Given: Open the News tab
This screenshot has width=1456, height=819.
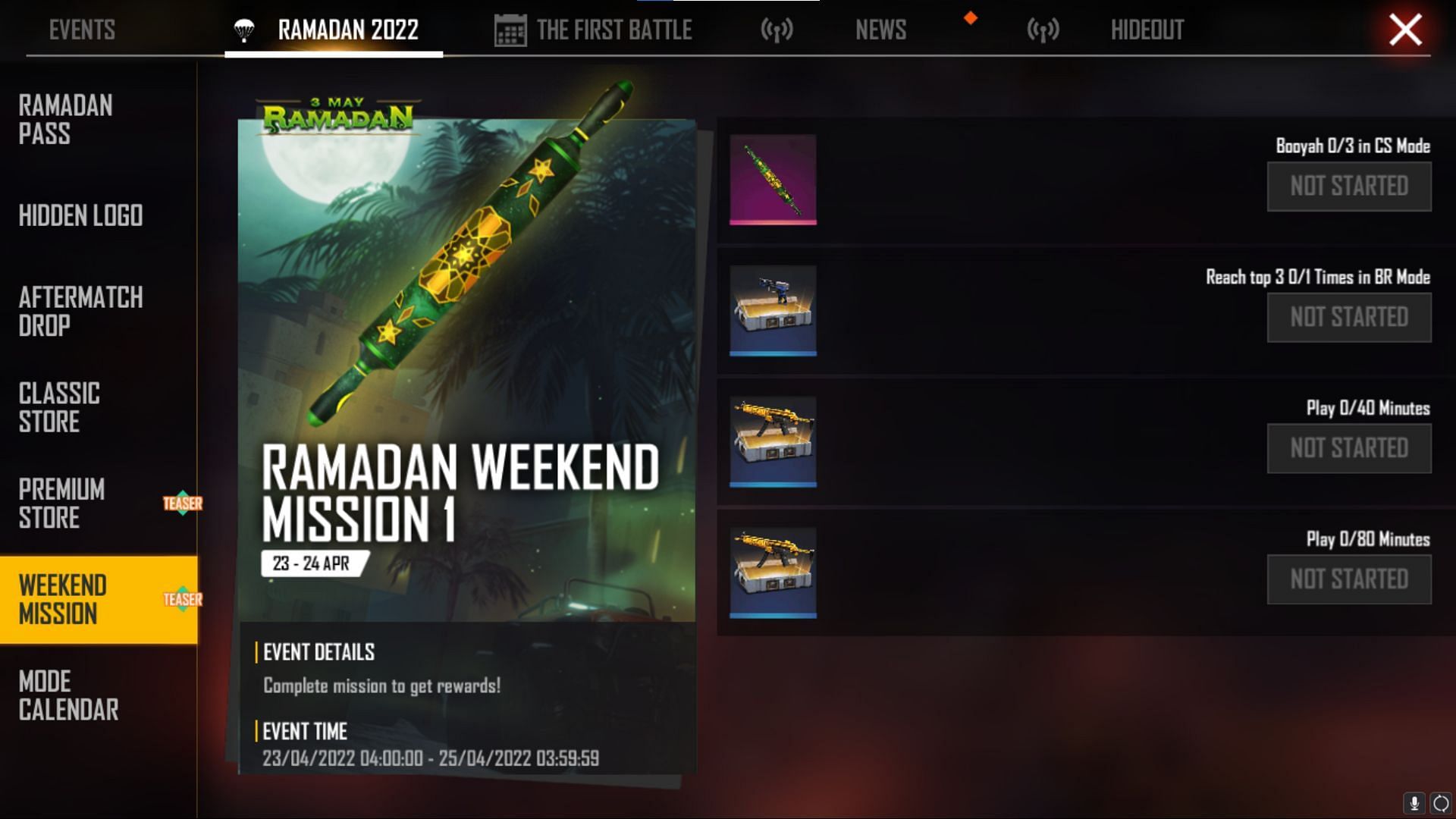Looking at the screenshot, I should pos(880,30).
